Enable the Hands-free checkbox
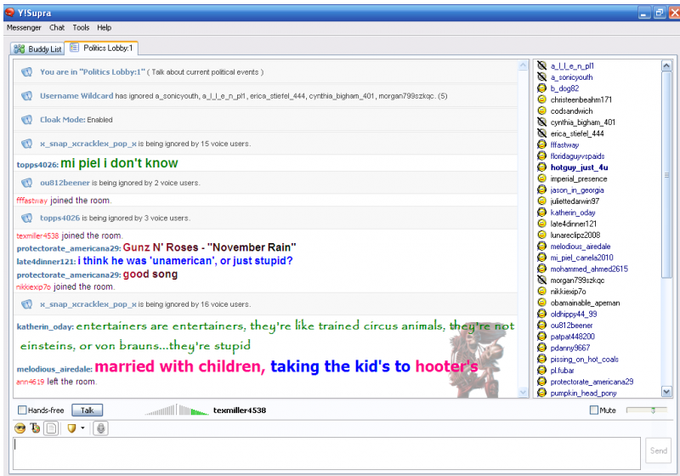Image resolution: width=680 pixels, height=476 pixels. pyautogui.click(x=22, y=410)
